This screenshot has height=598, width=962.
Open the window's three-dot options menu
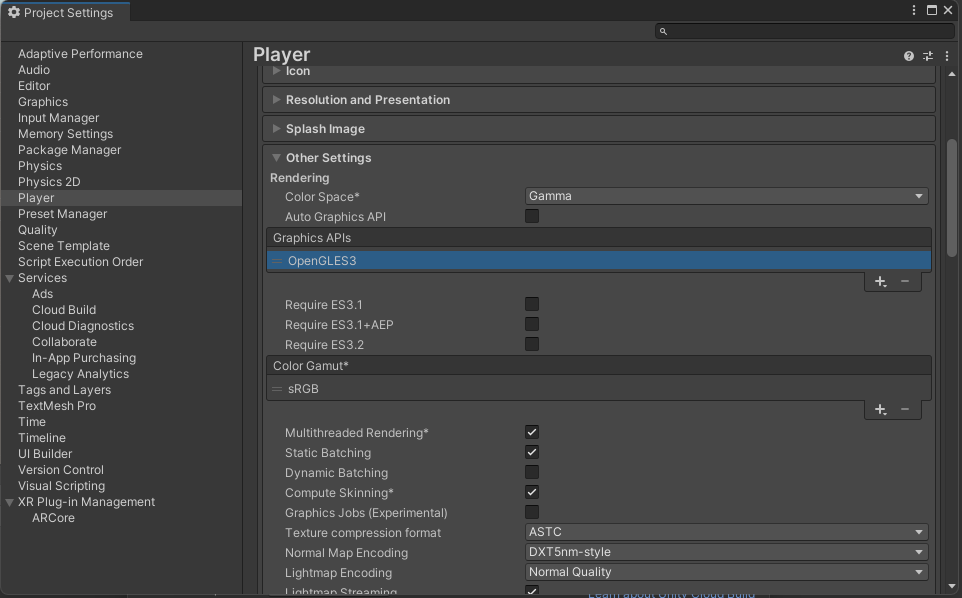914,10
